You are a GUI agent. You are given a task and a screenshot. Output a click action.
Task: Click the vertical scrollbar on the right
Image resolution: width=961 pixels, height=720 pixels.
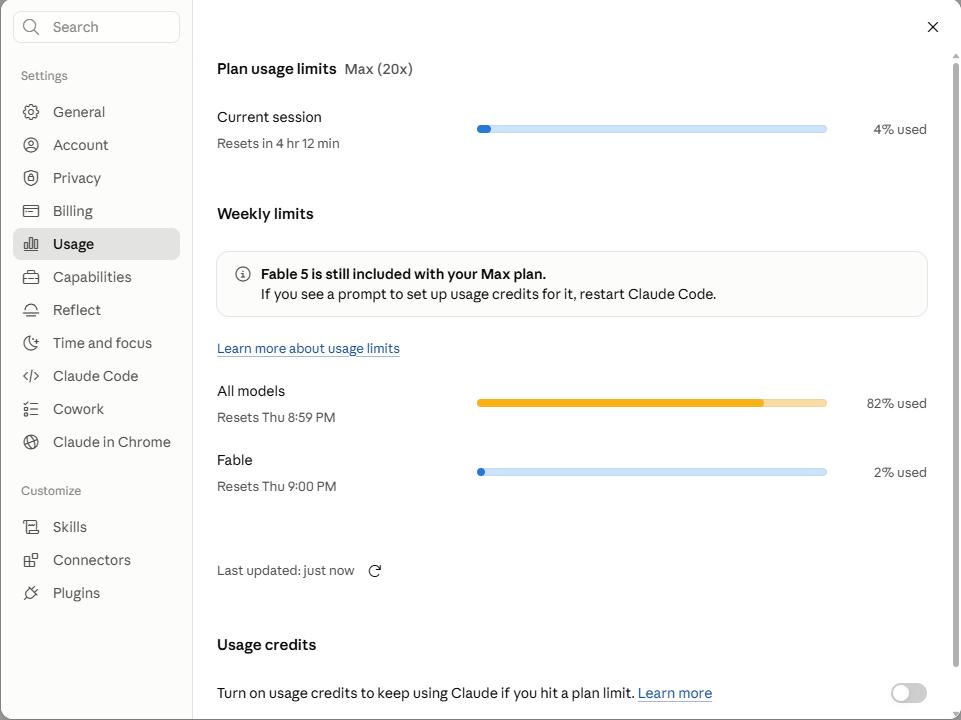[x=955, y=365]
